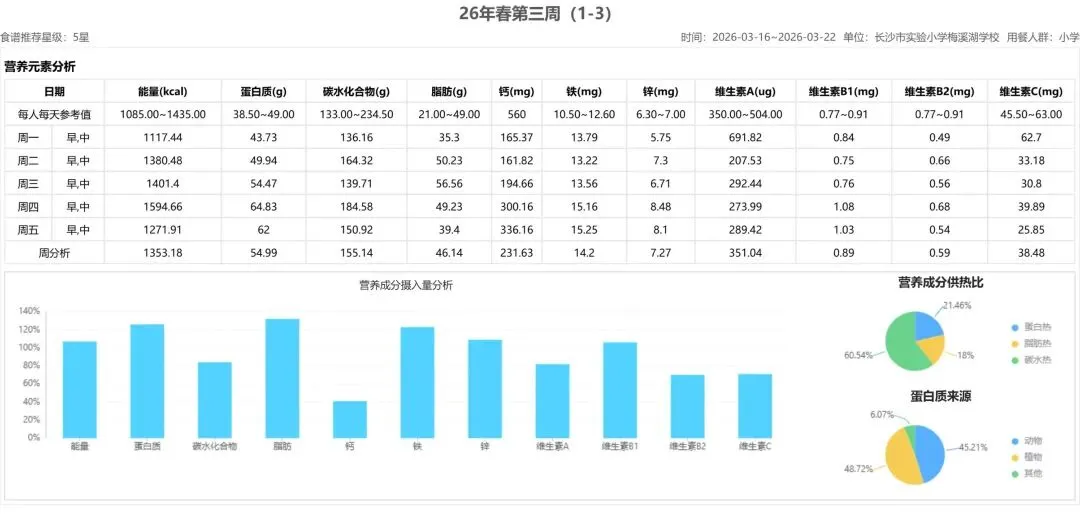Click the reference energy range 1085.00~1435.00
The height and width of the screenshot is (521, 1080).
163,114
